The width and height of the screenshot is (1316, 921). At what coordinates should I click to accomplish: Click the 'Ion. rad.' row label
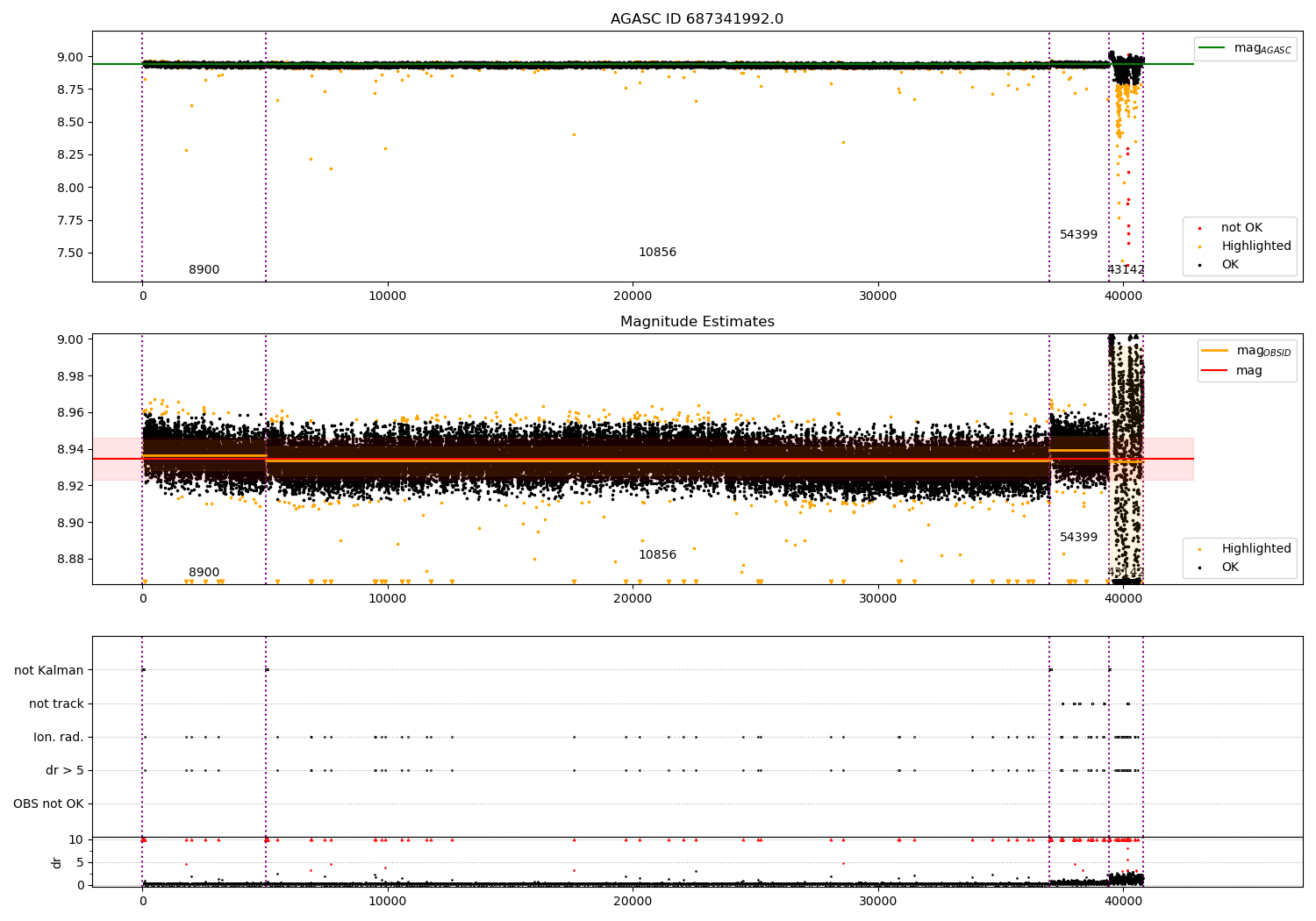[x=59, y=737]
